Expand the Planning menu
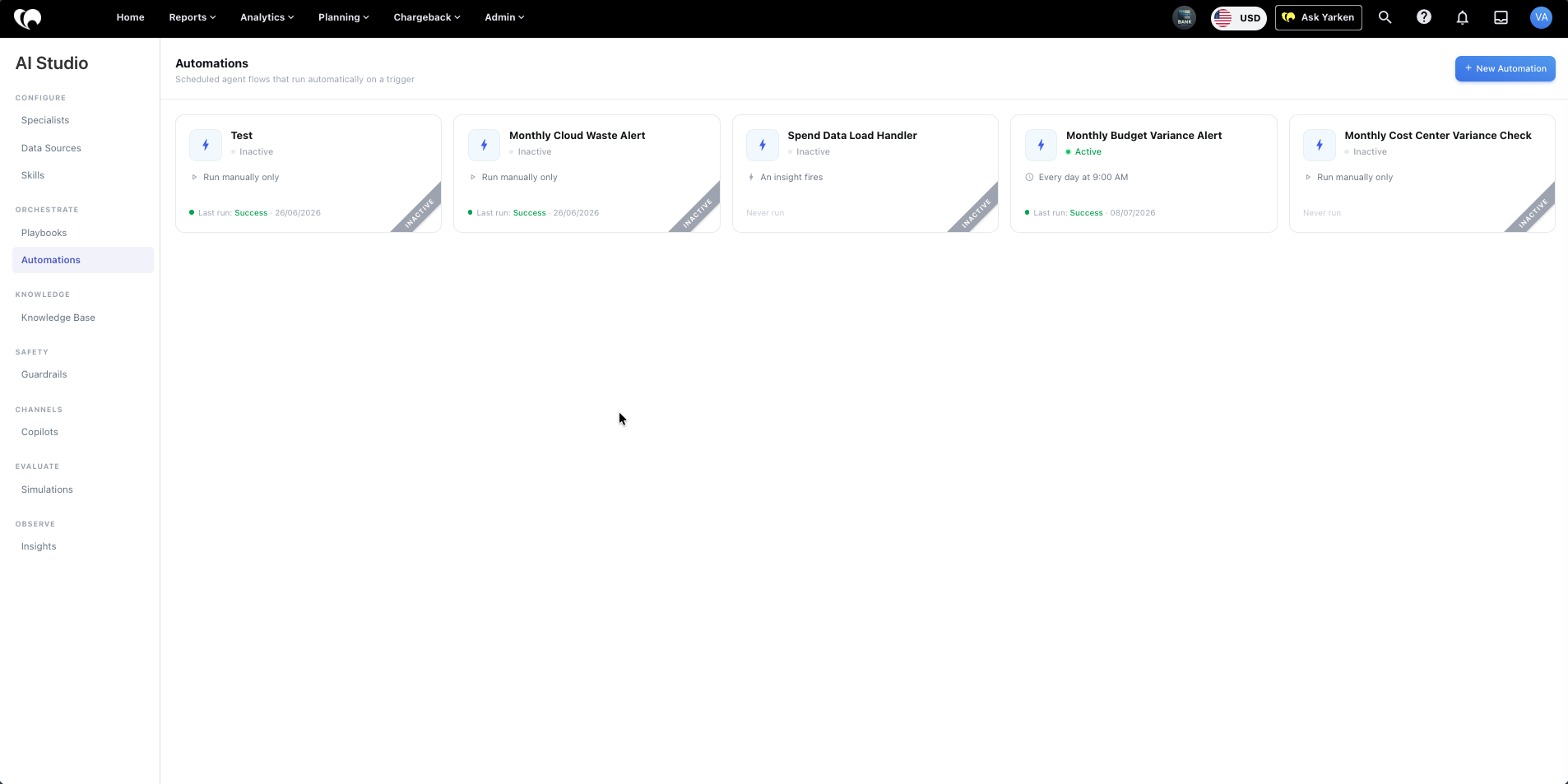The image size is (1568, 784). [x=343, y=17]
